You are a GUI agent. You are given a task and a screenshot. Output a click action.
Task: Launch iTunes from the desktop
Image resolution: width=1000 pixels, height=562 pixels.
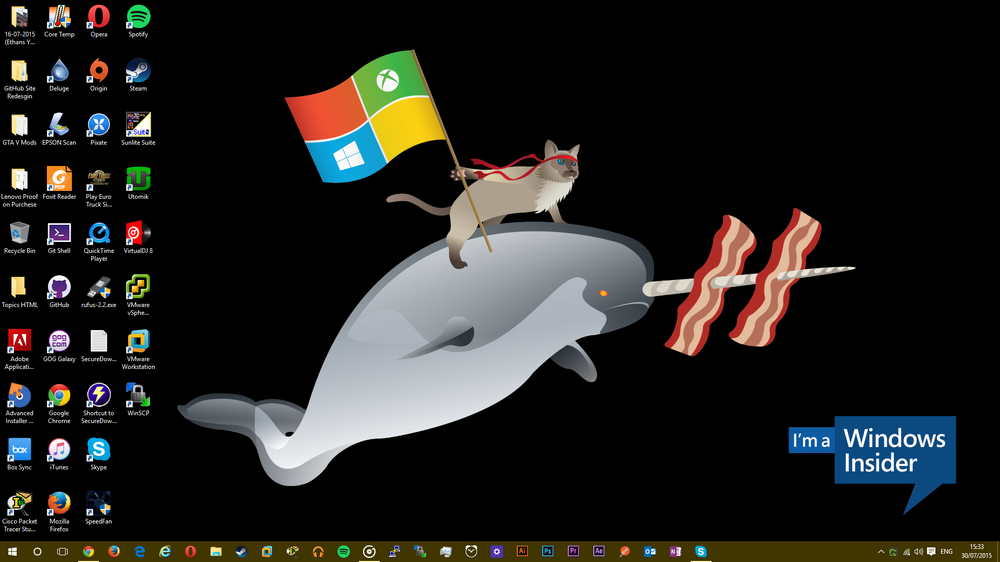point(59,455)
